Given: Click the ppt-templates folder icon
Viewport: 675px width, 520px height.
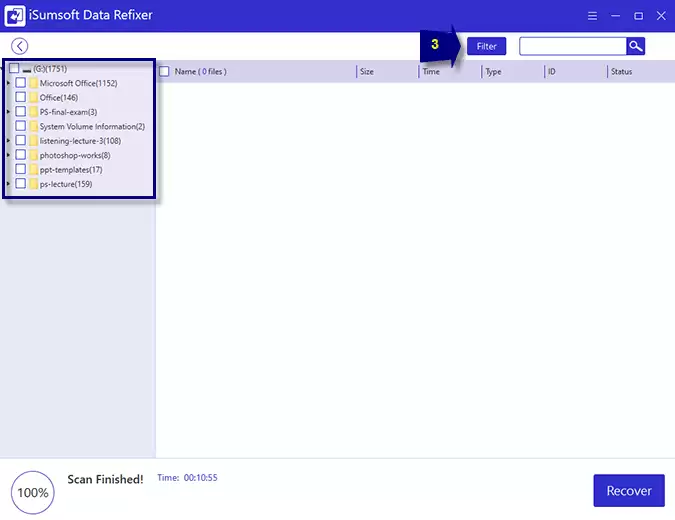Looking at the screenshot, I should coord(33,170).
